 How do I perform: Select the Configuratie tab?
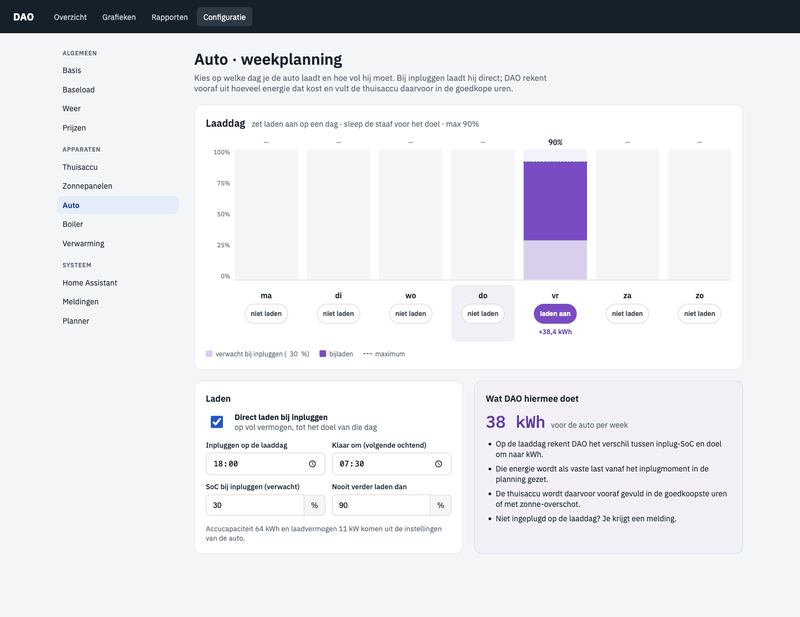[x=224, y=17]
